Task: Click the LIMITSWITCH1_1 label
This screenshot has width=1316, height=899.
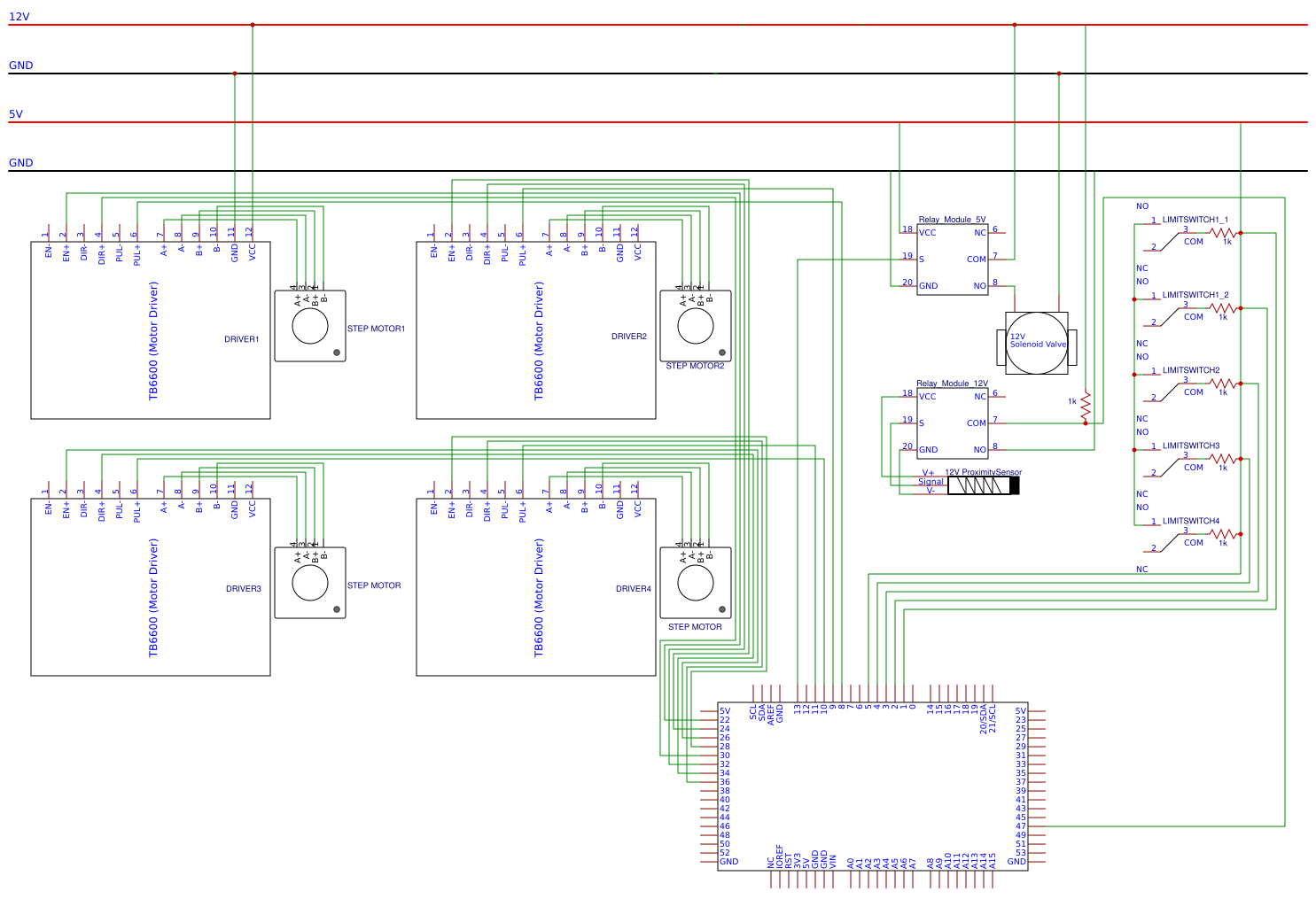Action: pos(1195,220)
